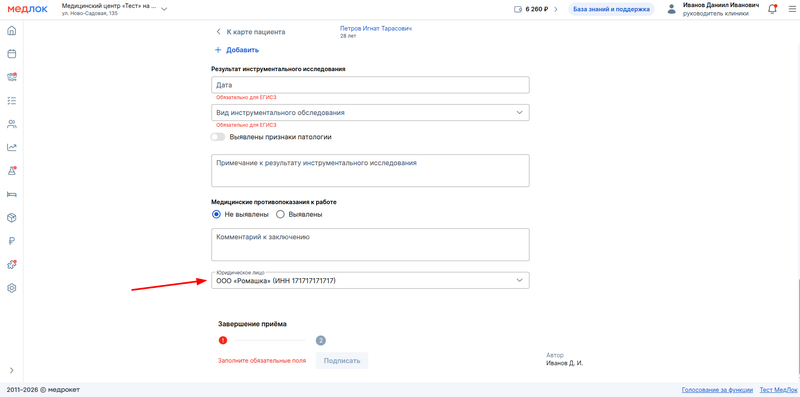The width and height of the screenshot is (800, 397).
Task: Toggle Выявлены признаки патологии switch
Action: 218,137
